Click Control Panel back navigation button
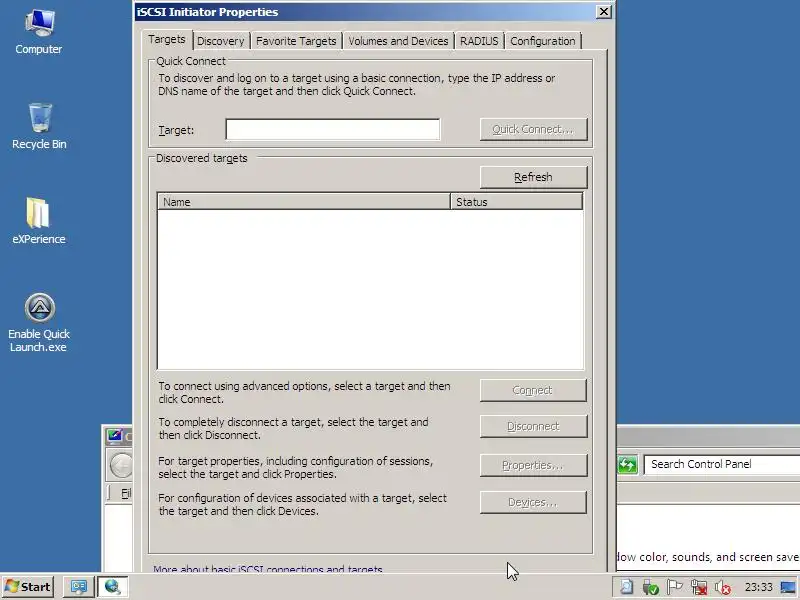Image resolution: width=800 pixels, height=600 pixels. pos(121,465)
